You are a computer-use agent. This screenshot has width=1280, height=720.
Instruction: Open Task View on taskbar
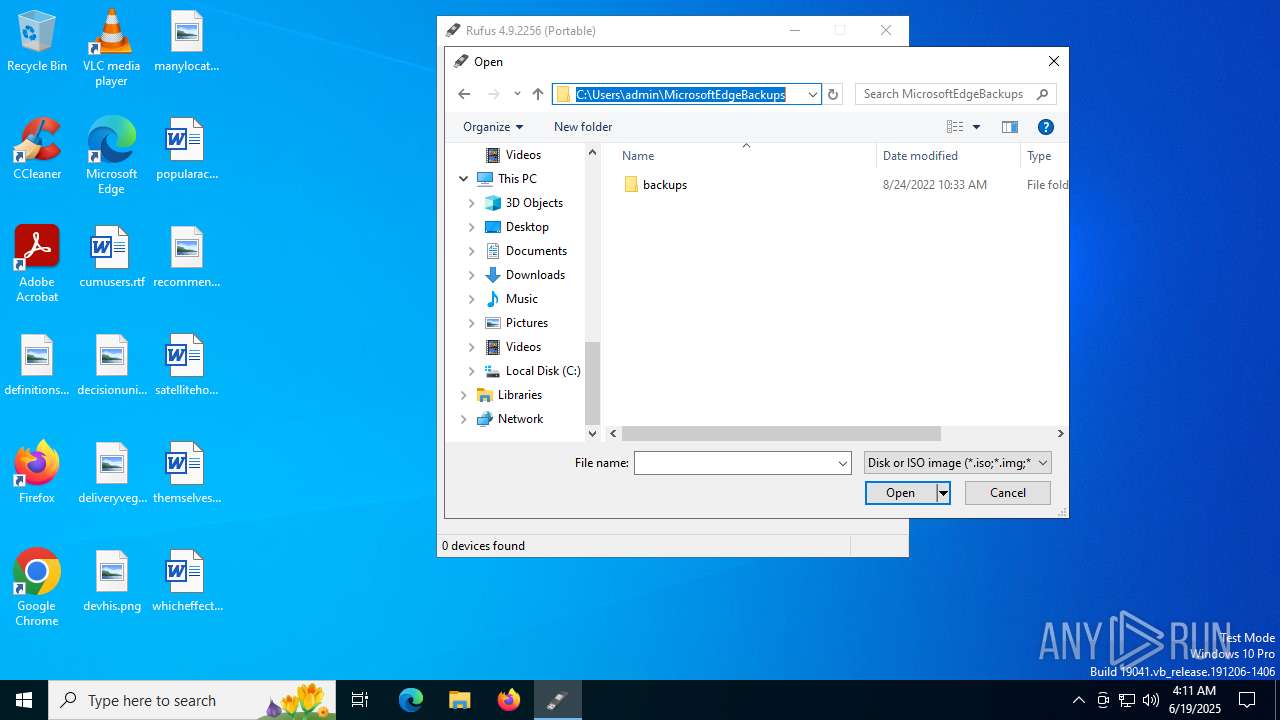pyautogui.click(x=360, y=700)
